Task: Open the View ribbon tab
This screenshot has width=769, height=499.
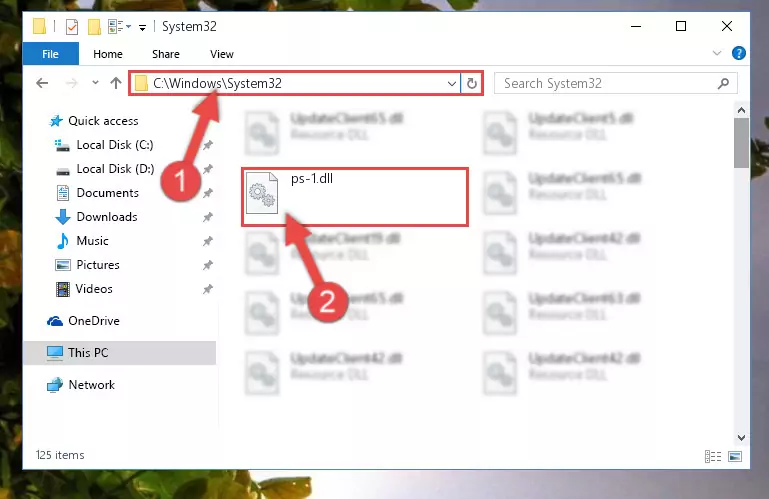Action: (x=222, y=54)
